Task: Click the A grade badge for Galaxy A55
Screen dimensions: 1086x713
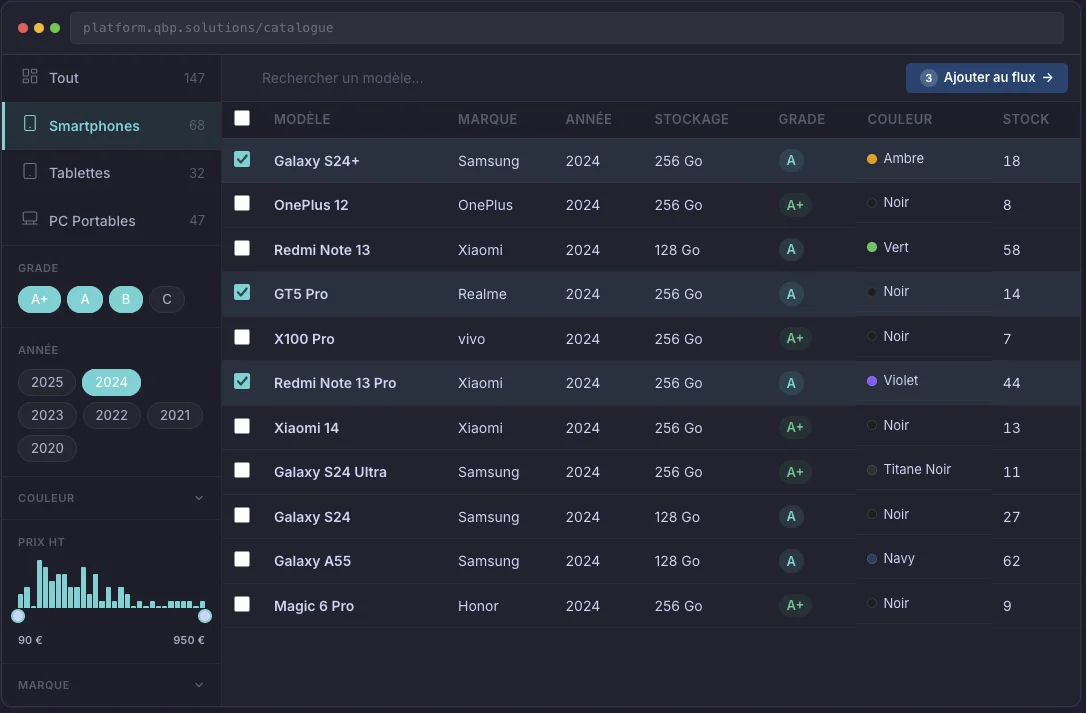Action: pyautogui.click(x=791, y=561)
